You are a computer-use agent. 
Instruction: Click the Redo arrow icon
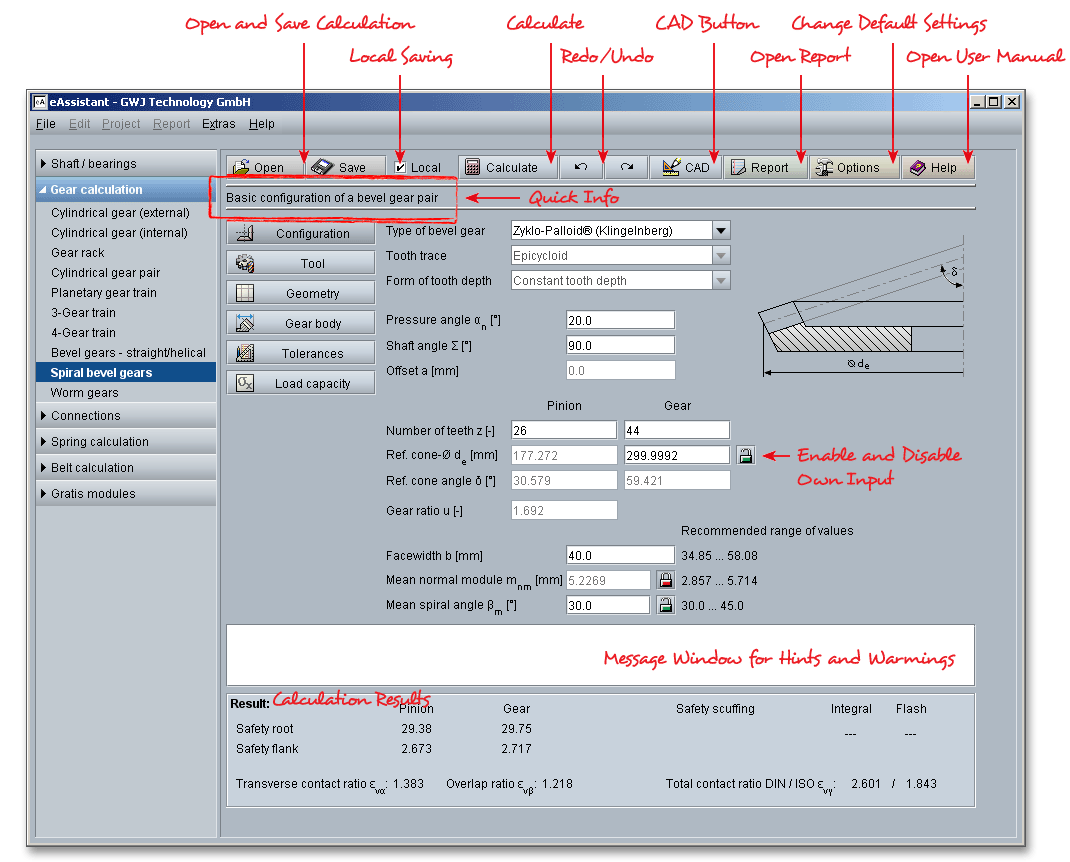627,168
